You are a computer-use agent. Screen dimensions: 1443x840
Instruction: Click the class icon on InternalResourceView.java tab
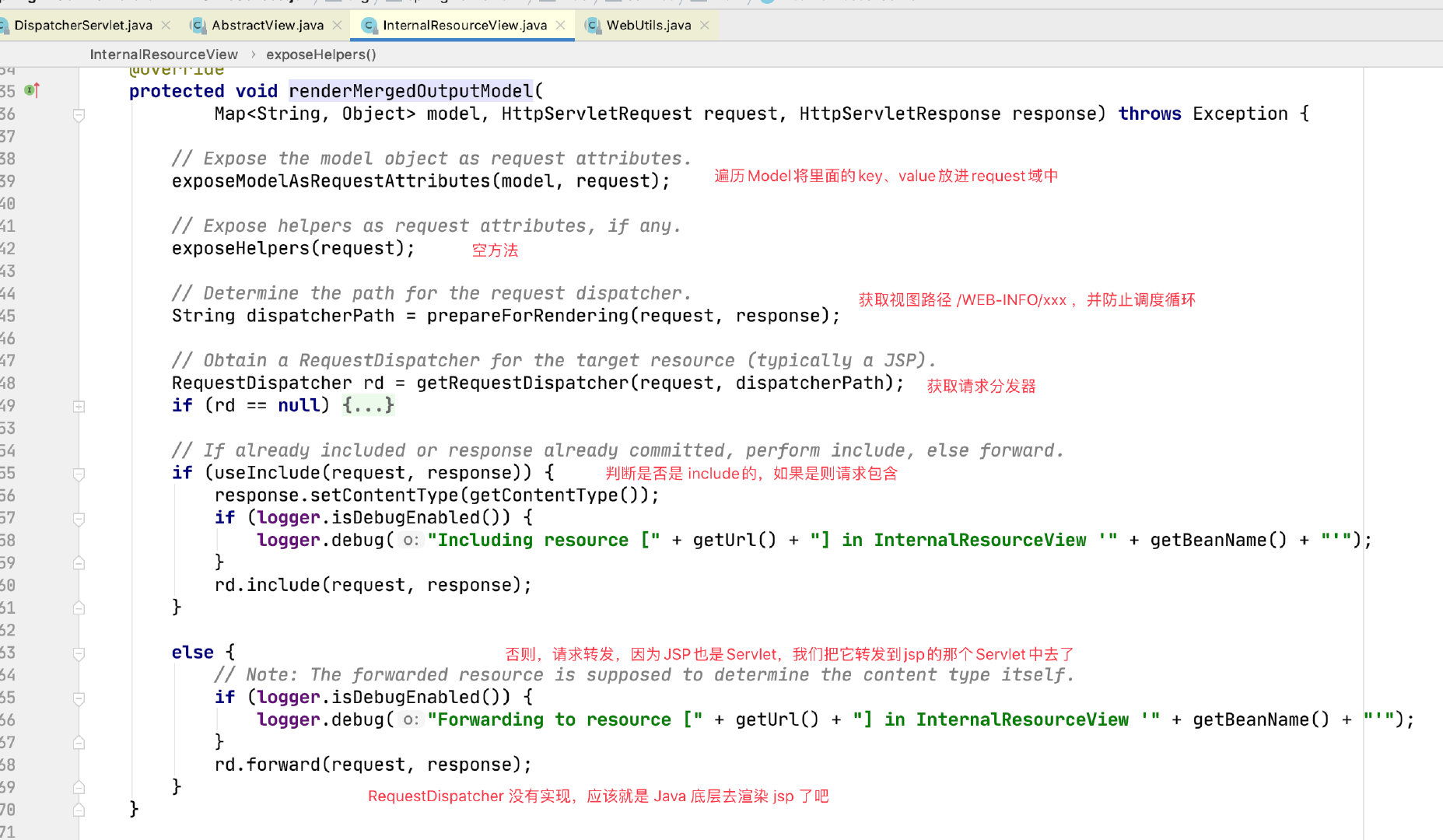point(370,26)
